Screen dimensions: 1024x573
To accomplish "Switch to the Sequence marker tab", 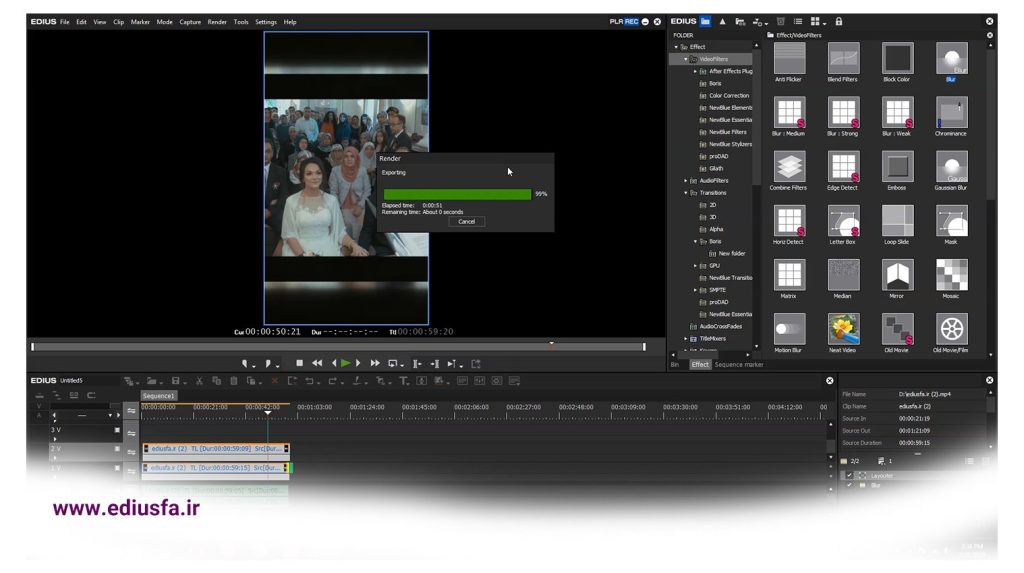I will pos(739,365).
